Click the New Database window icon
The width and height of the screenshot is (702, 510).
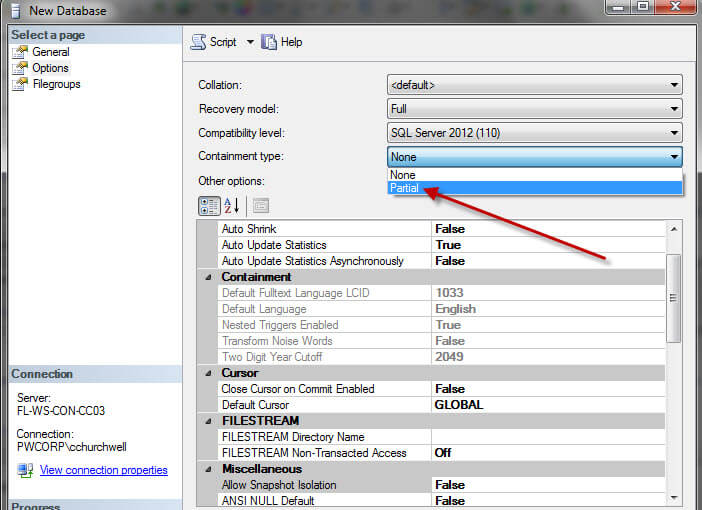[x=16, y=11]
